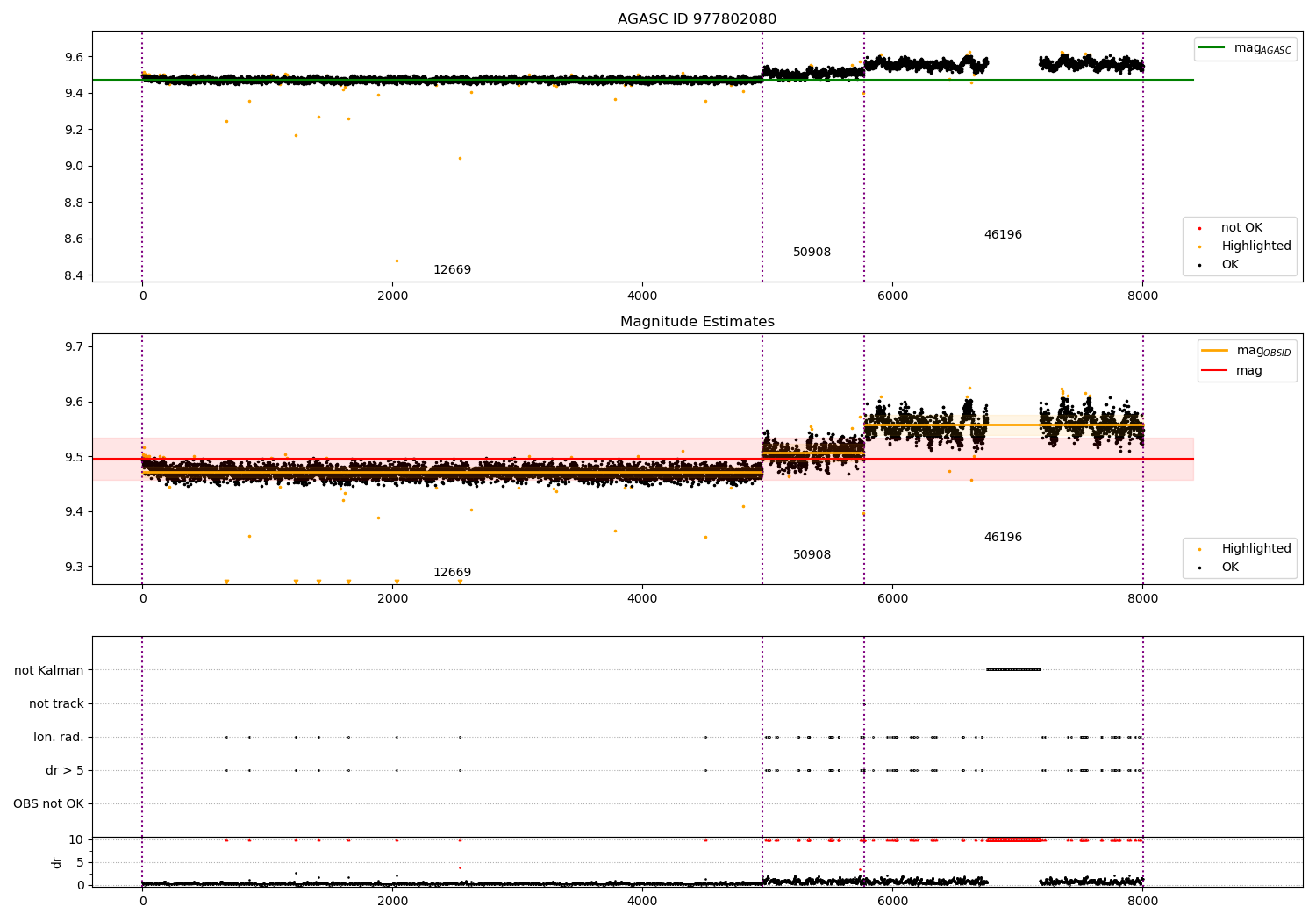Click obsid label 46196 in the AGASC plot

point(1003,235)
